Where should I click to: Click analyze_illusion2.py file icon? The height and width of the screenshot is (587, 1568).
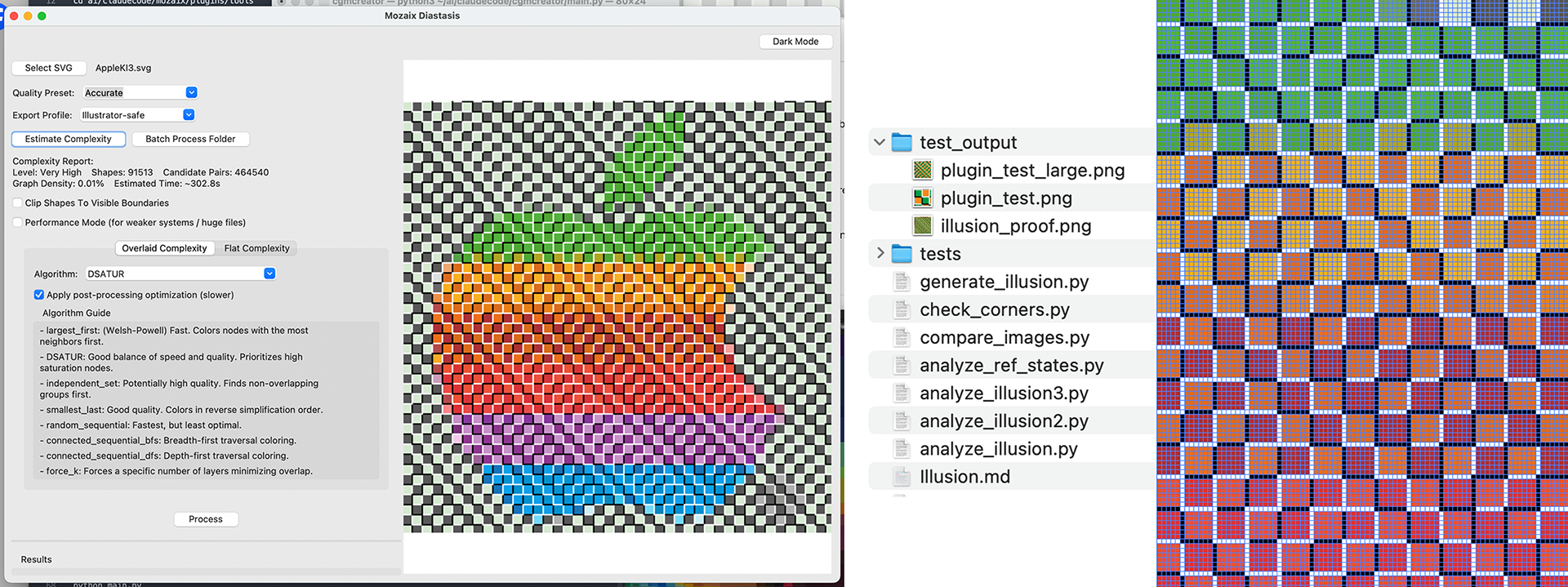click(902, 420)
